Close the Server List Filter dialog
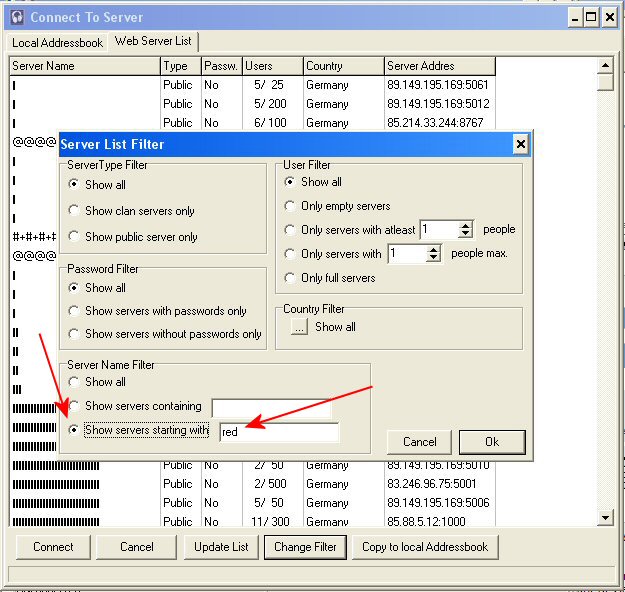 tap(520, 144)
